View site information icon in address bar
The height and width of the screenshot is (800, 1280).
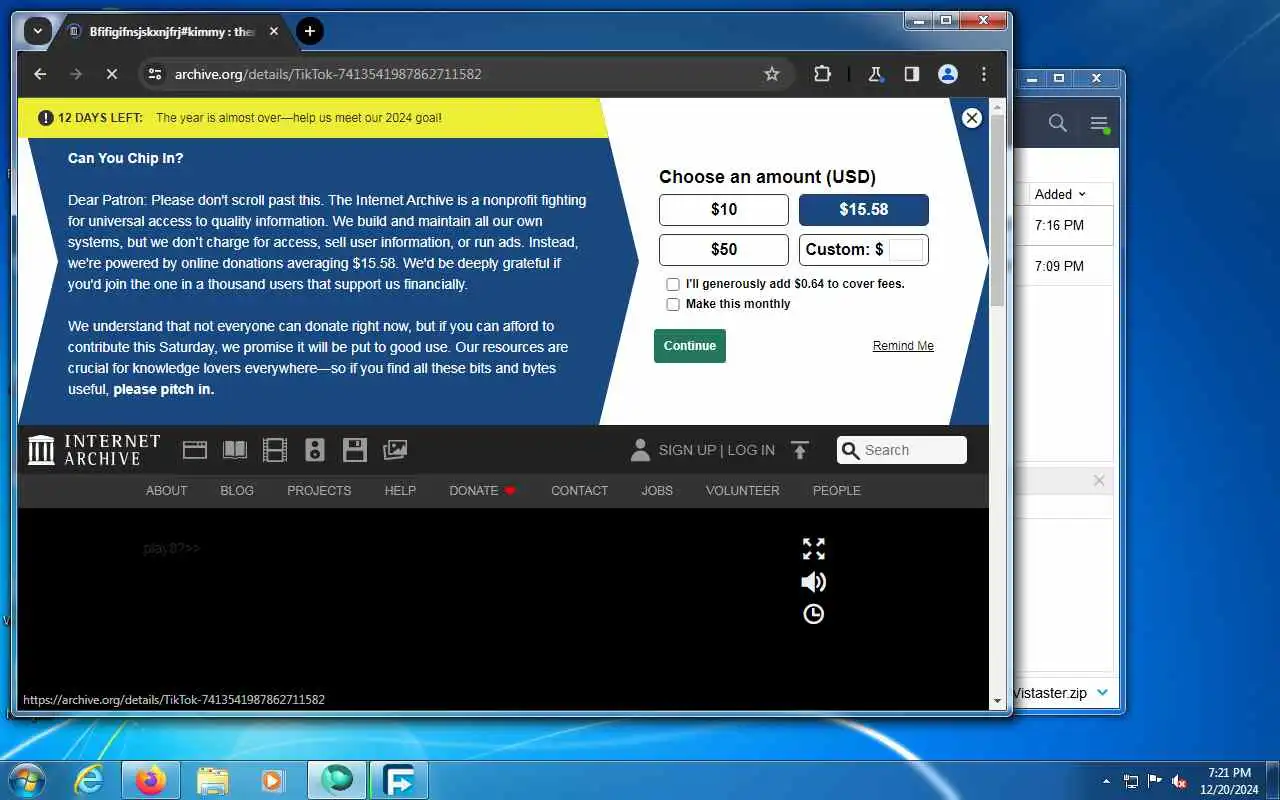154,74
